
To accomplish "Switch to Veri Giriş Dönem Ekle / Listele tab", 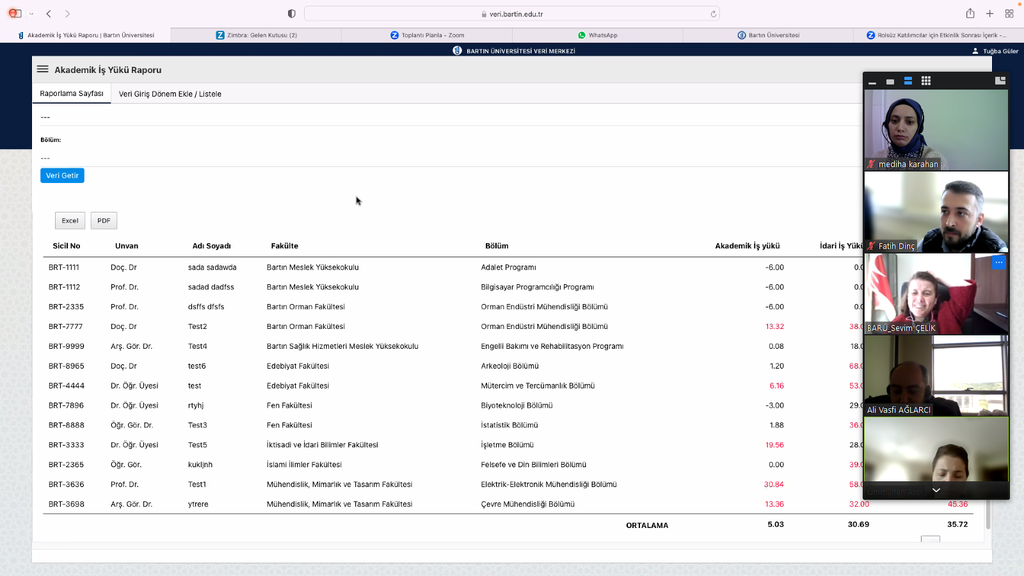I will coord(170,94).
